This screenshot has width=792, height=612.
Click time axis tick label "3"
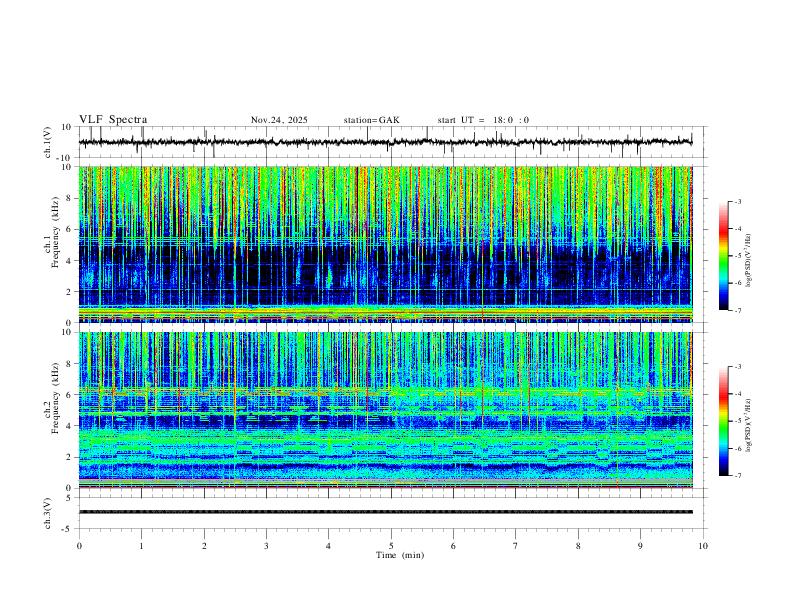266,546
